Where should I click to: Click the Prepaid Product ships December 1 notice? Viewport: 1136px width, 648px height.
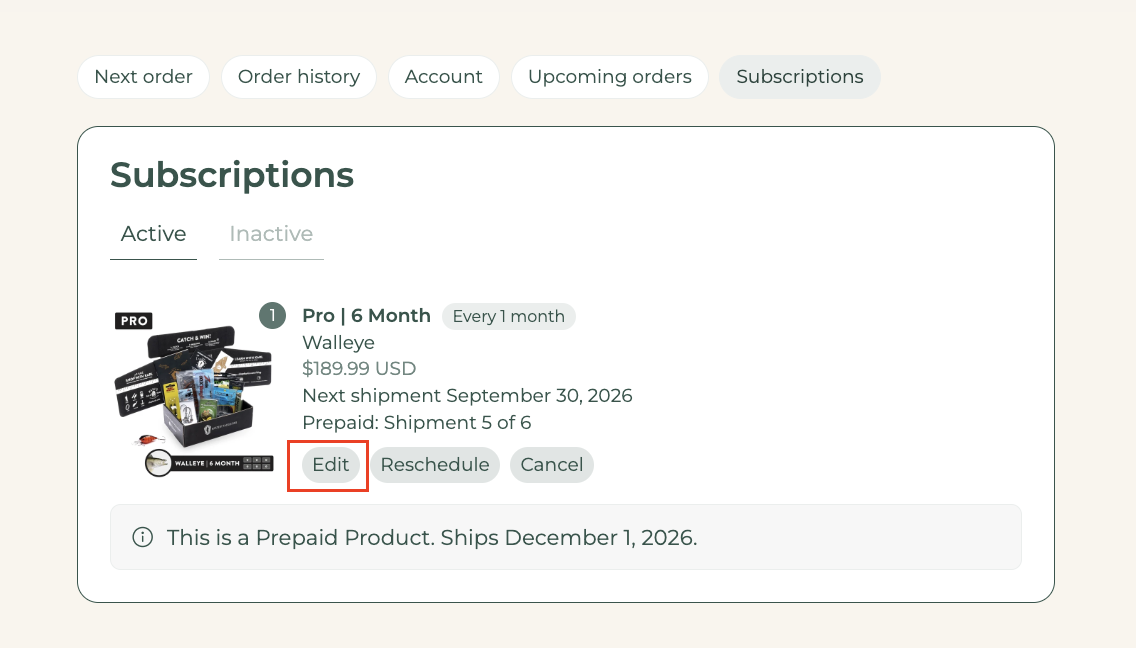pyautogui.click(x=566, y=537)
